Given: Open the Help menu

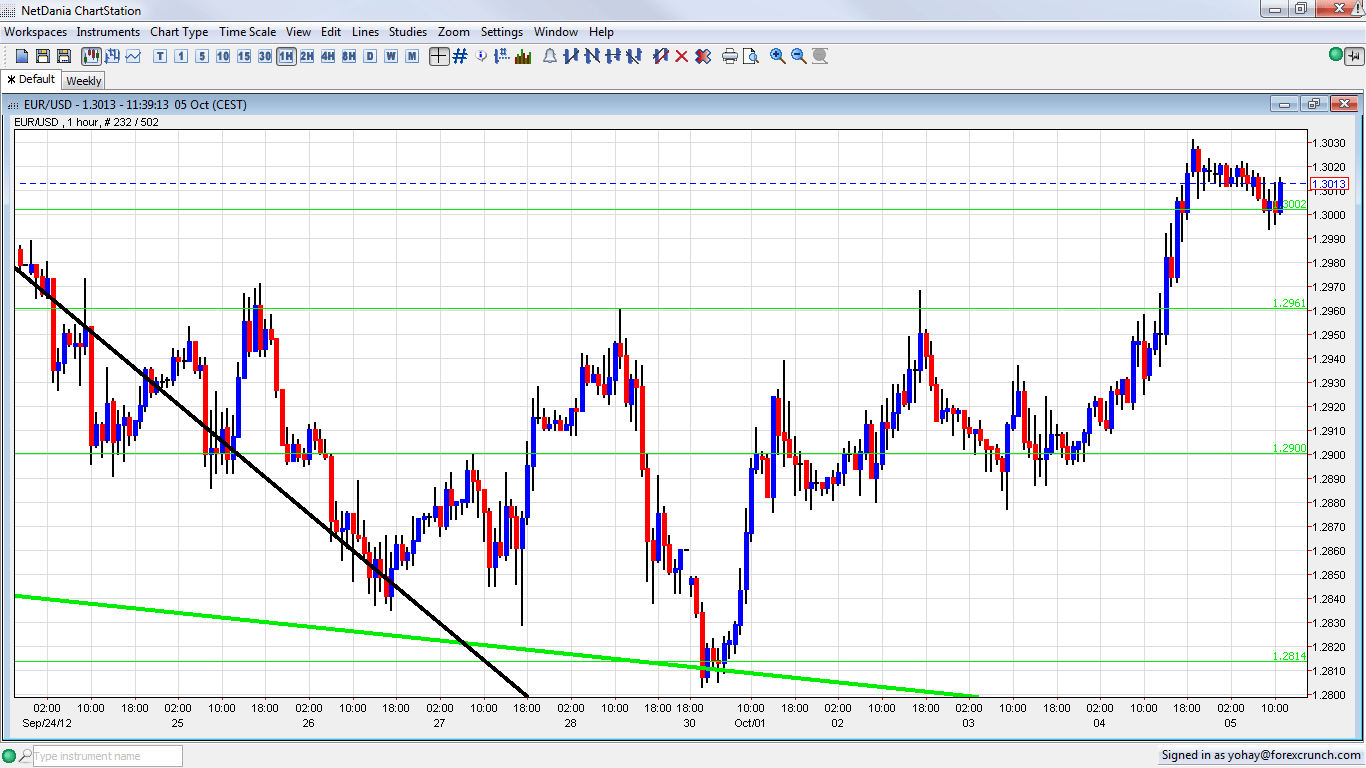Looking at the screenshot, I should point(602,32).
